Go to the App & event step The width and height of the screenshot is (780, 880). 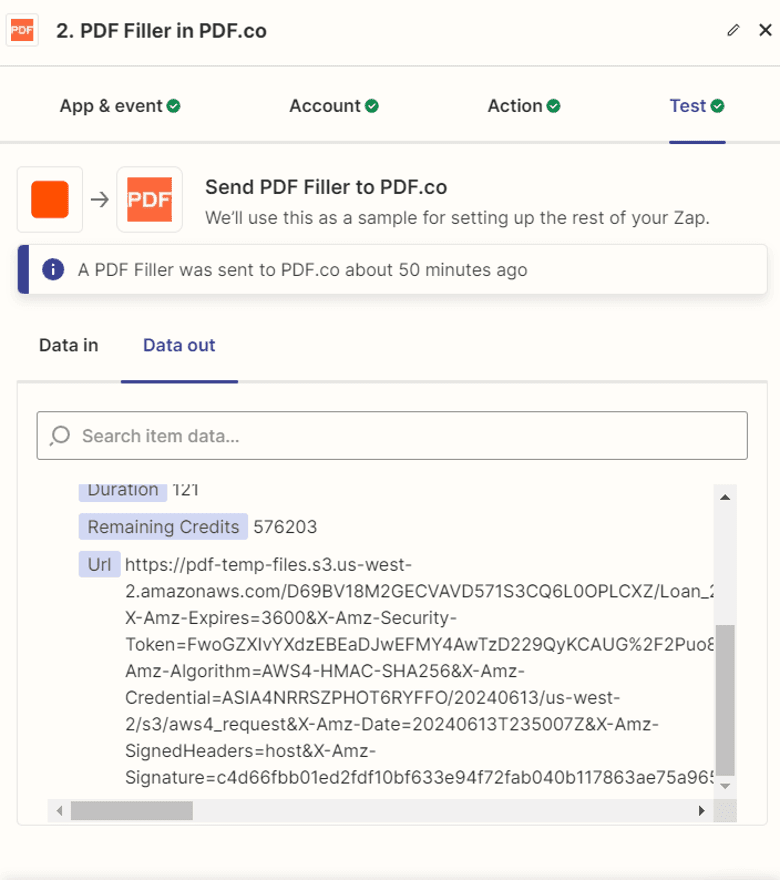111,105
